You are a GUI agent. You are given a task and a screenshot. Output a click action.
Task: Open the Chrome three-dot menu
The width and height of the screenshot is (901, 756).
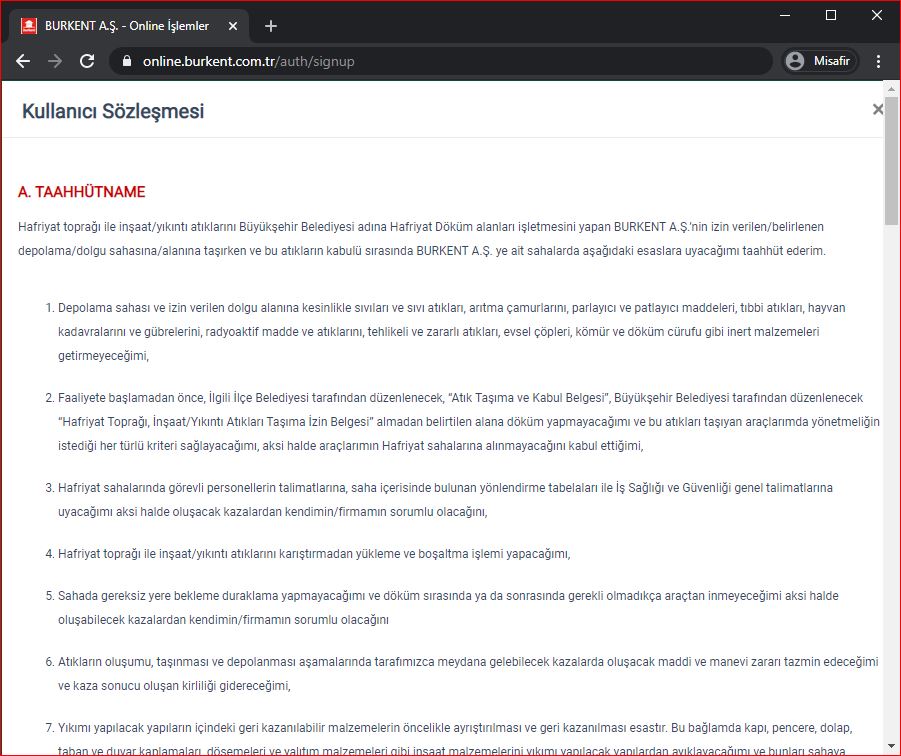(878, 61)
